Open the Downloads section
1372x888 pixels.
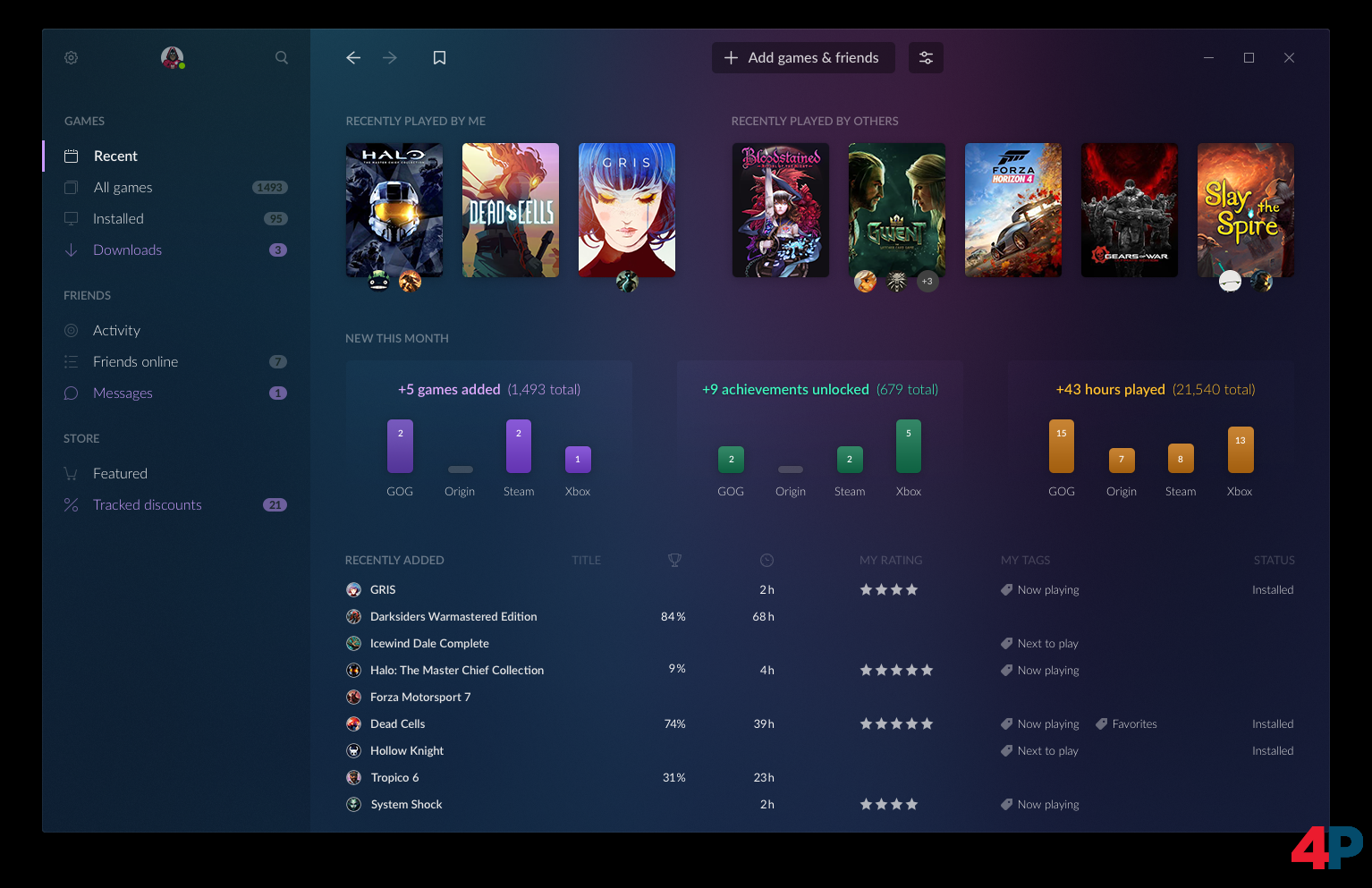coord(127,250)
